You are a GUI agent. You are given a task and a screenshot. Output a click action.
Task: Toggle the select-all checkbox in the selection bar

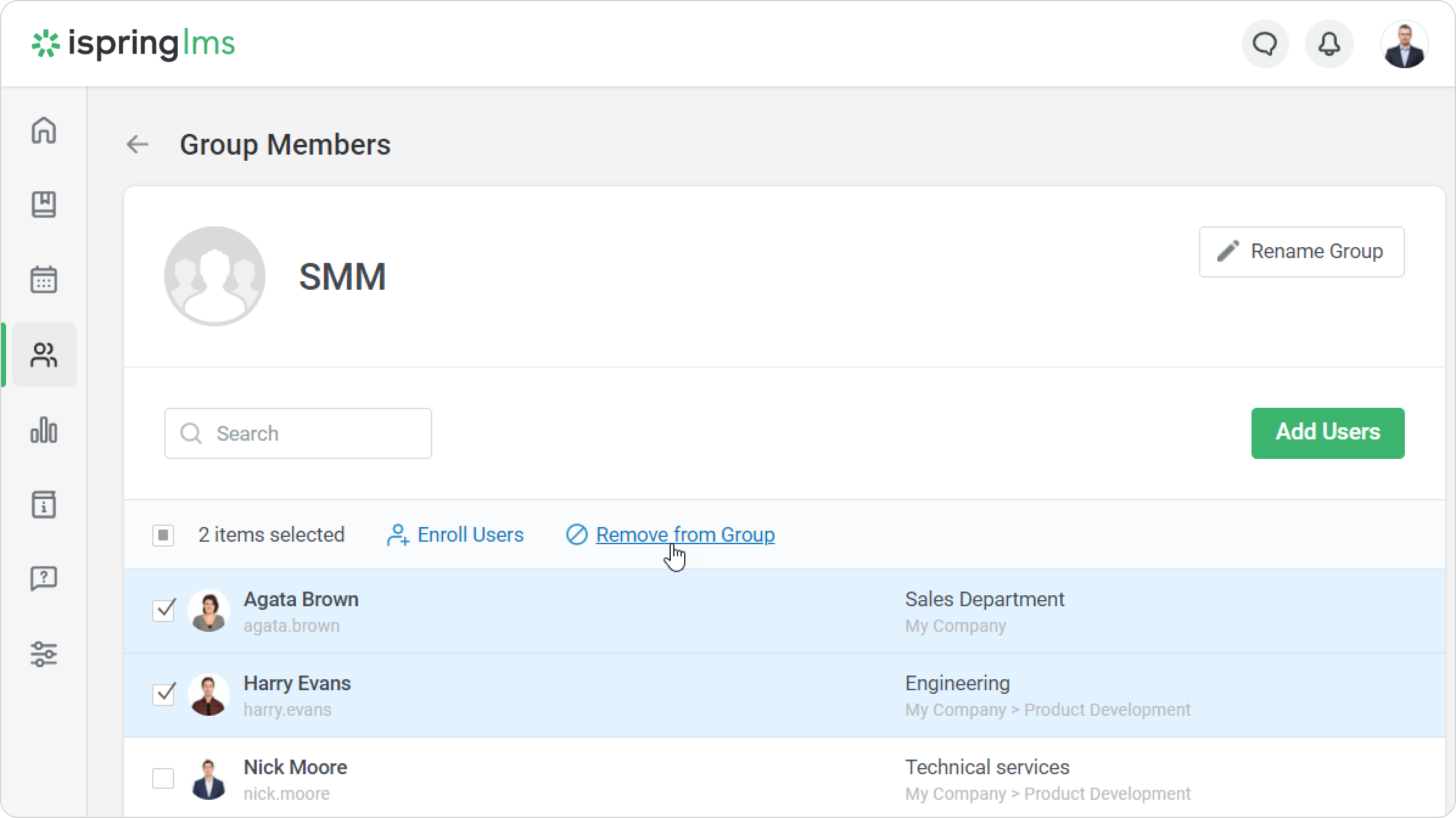pos(163,536)
